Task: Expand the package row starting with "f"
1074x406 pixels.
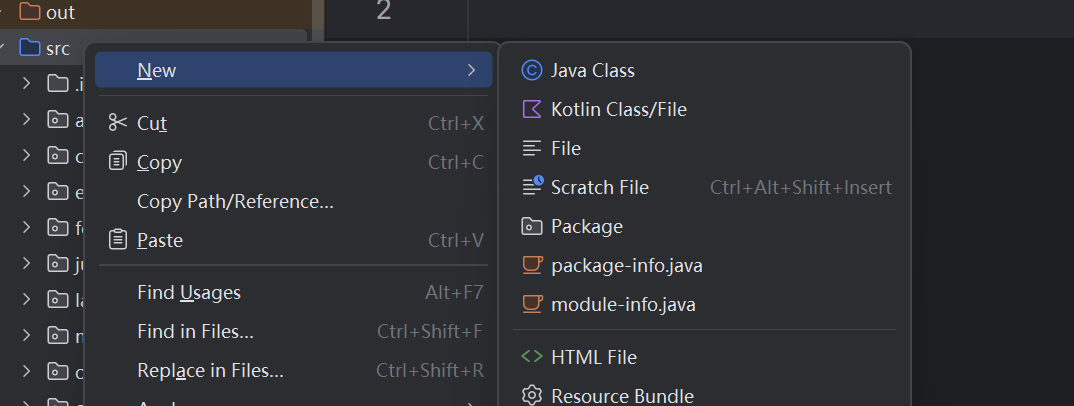Action: (27, 227)
